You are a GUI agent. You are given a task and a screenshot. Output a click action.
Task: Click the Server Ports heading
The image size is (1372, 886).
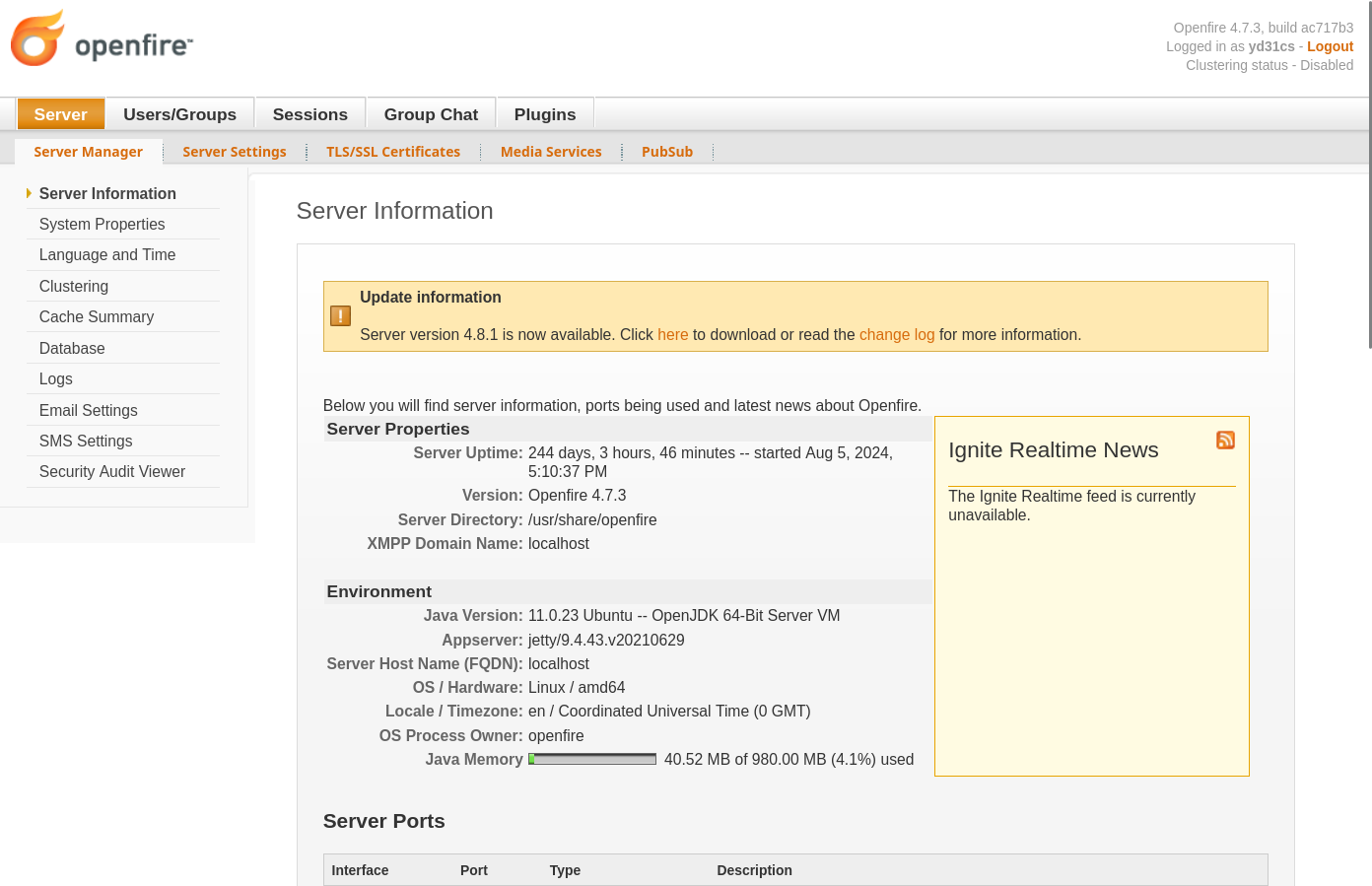(x=384, y=821)
